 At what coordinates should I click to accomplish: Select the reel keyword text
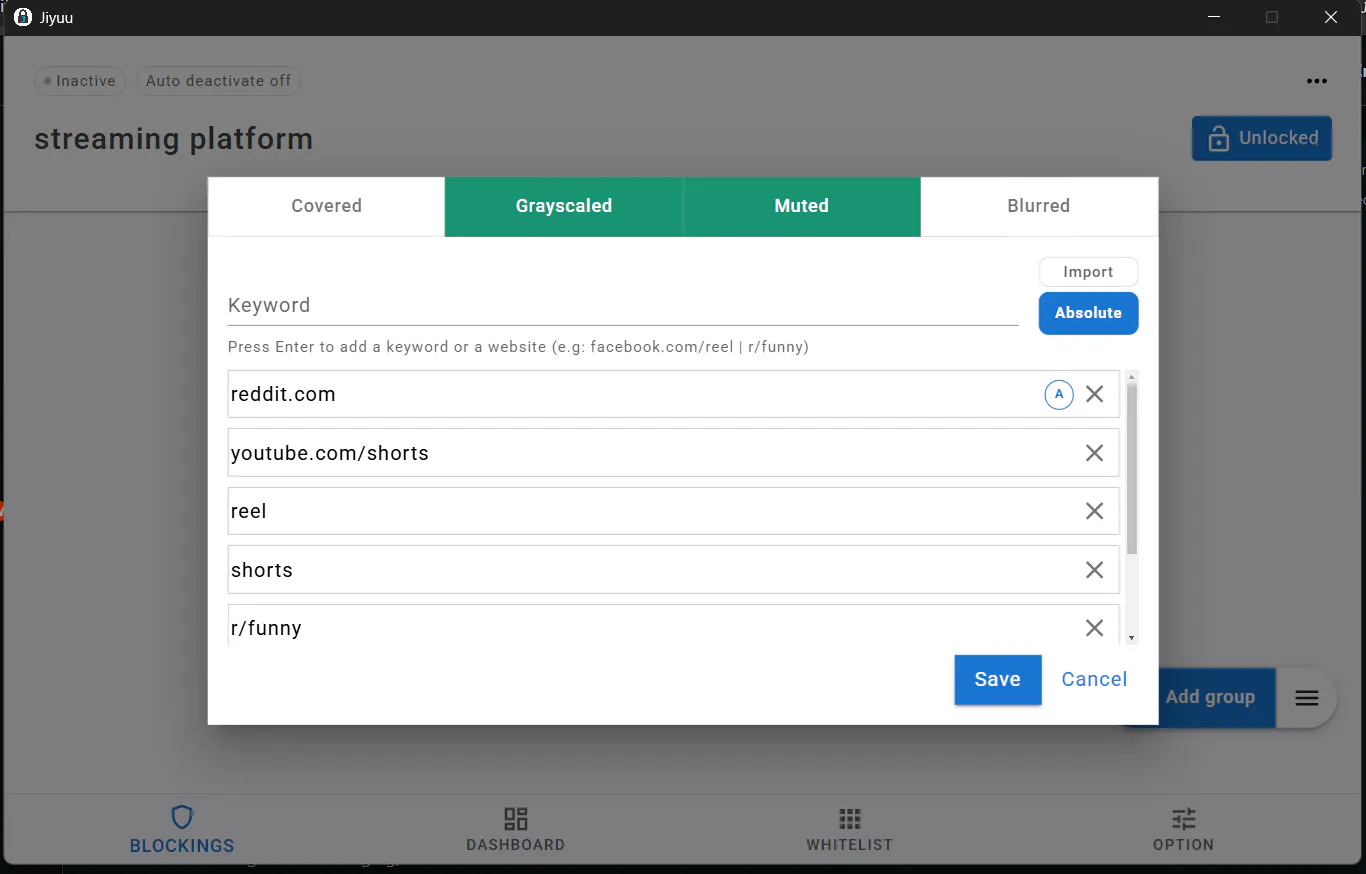[x=249, y=511]
